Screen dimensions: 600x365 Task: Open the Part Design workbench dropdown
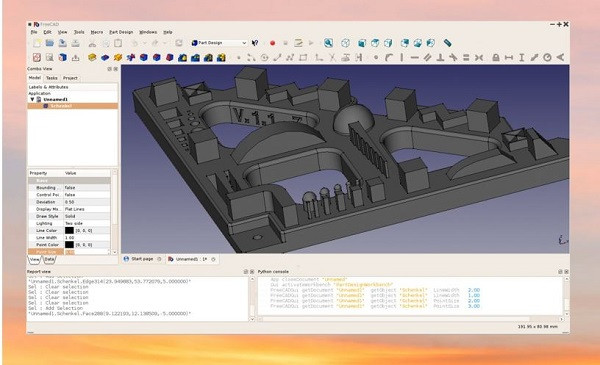tap(219, 43)
